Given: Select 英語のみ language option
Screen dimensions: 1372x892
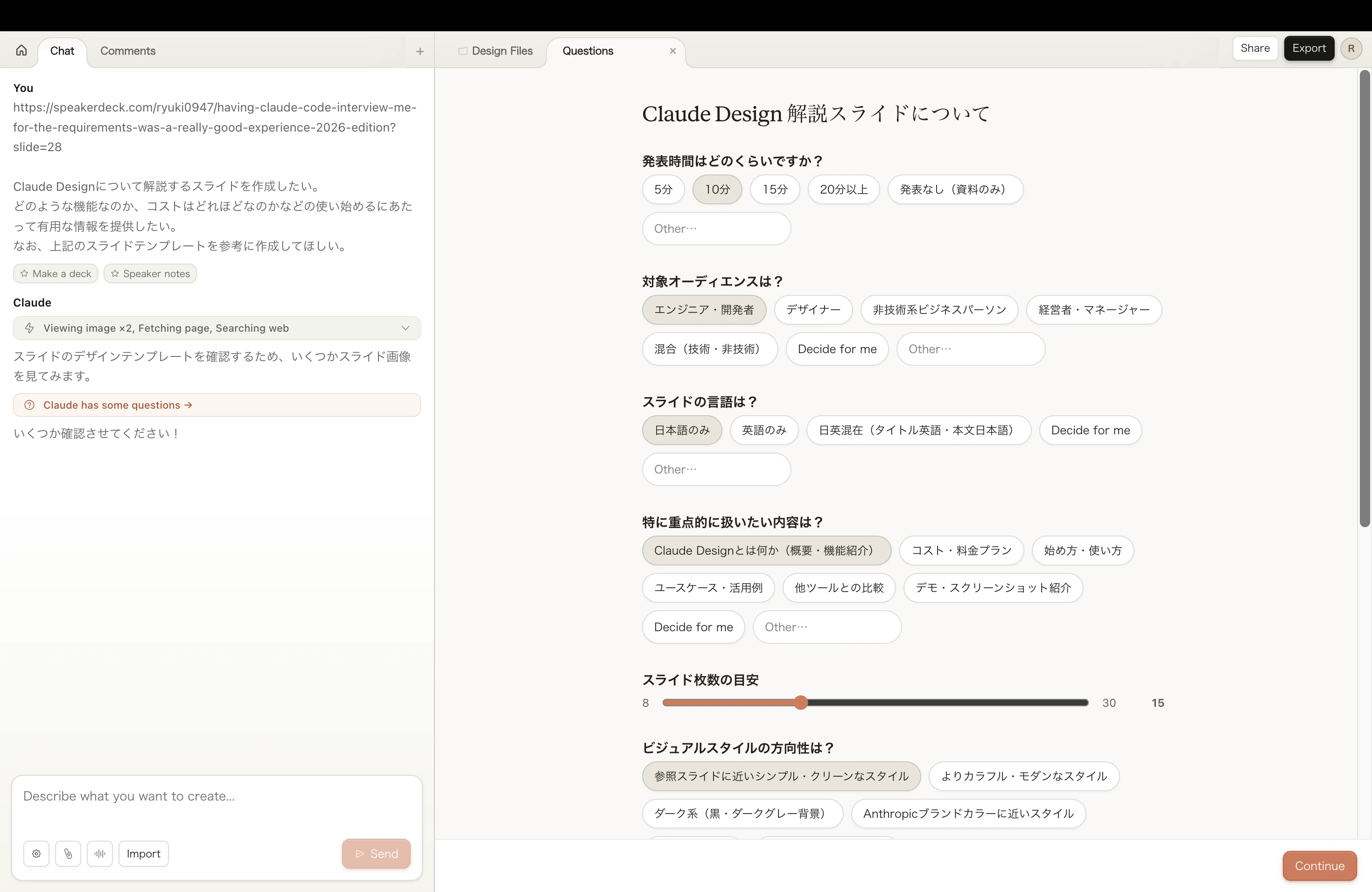Looking at the screenshot, I should pyautogui.click(x=764, y=430).
